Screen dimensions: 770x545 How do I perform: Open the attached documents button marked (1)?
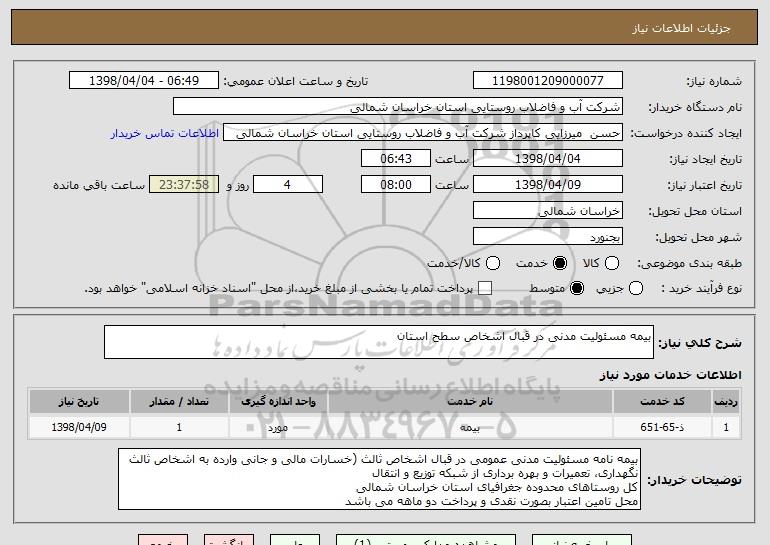pos(426,541)
